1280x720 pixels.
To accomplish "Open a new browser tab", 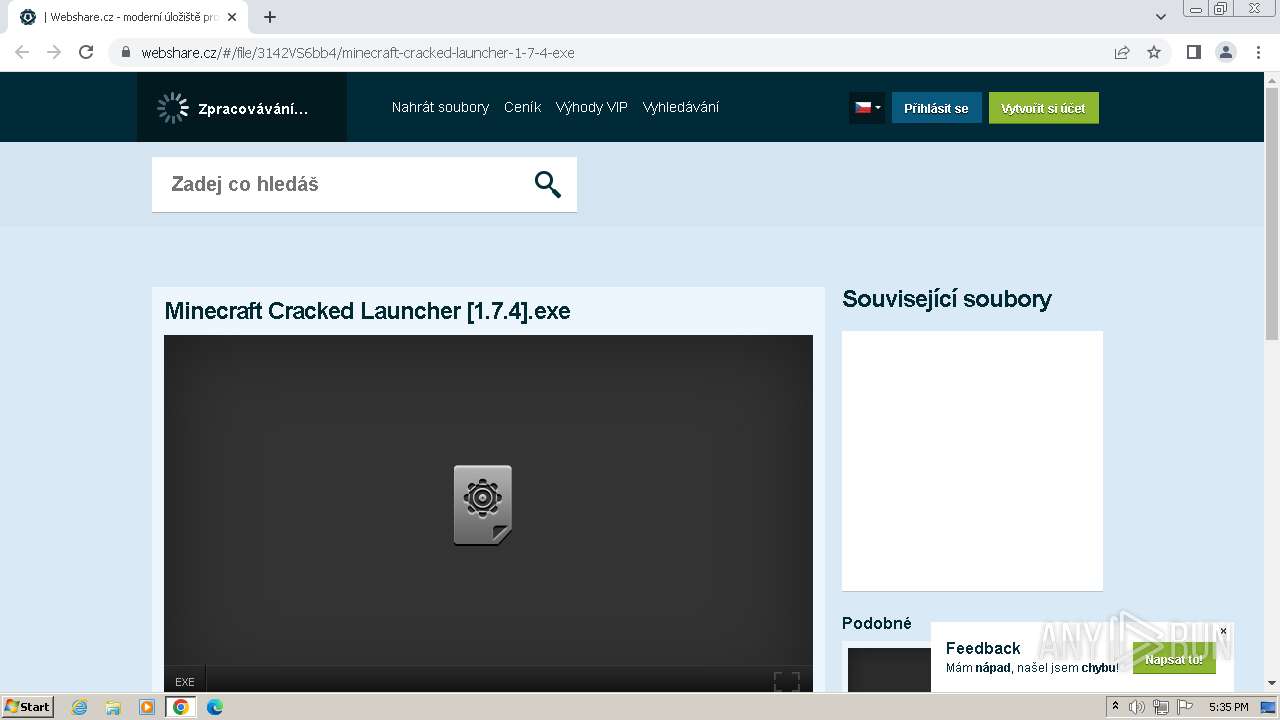I will [x=270, y=17].
